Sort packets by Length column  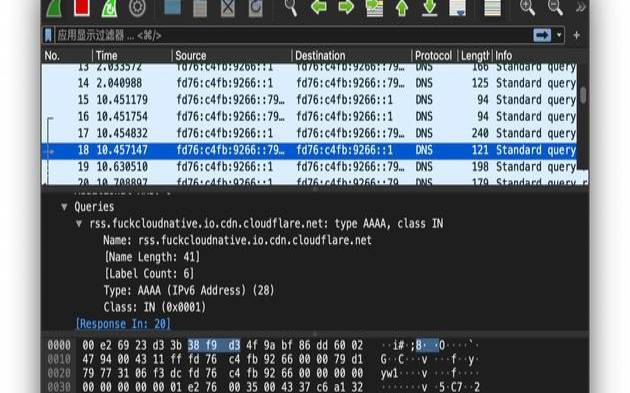coord(475,55)
